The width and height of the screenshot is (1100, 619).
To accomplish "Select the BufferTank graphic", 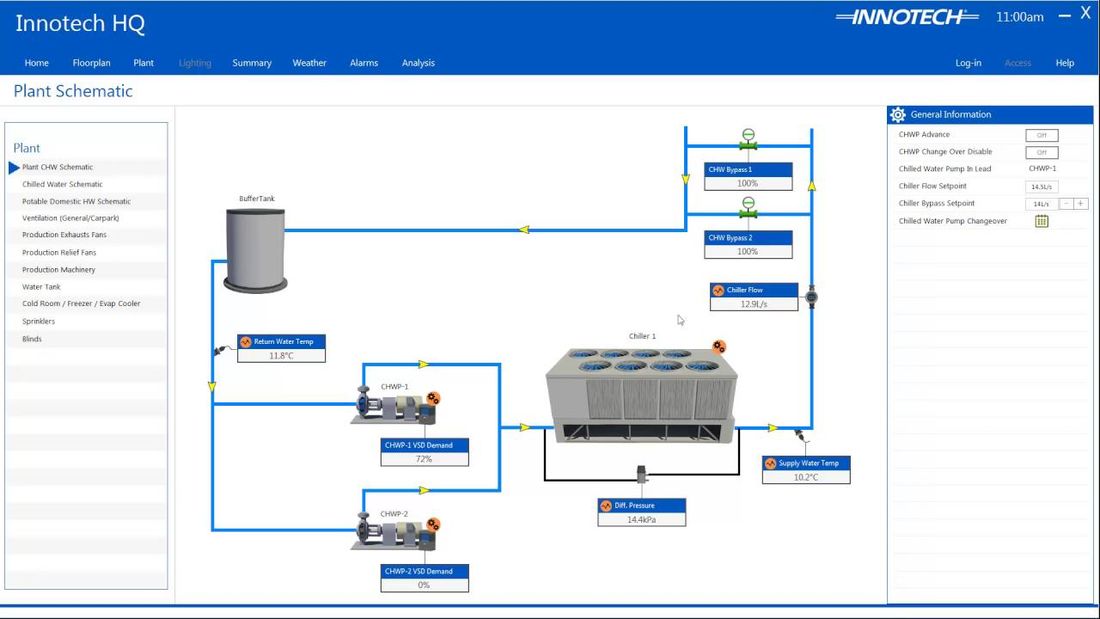I will click(255, 250).
